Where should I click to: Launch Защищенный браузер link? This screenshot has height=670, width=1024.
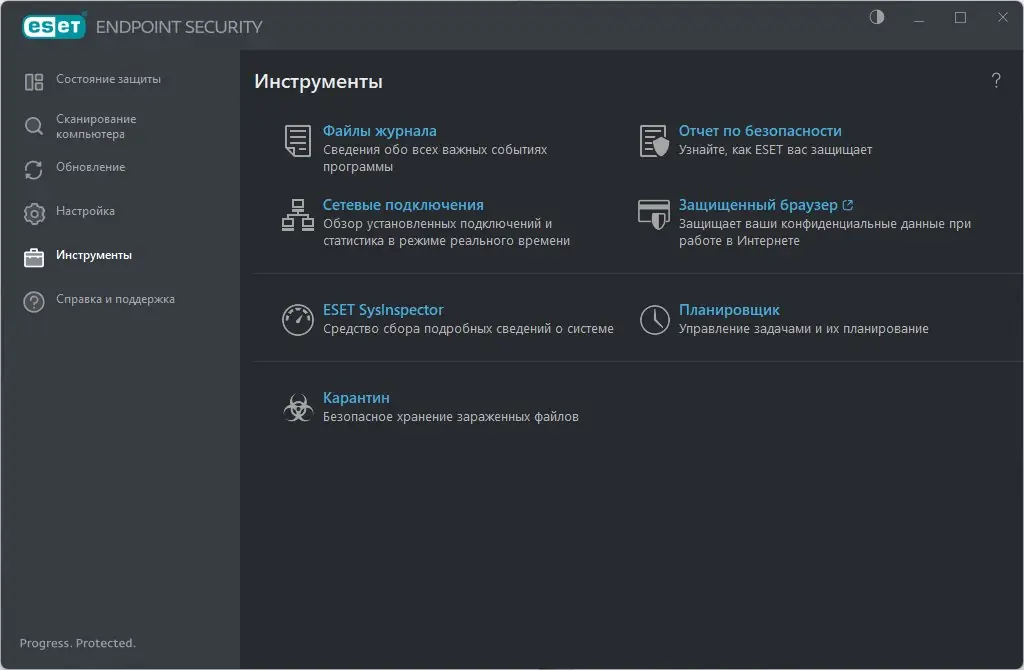[x=758, y=205]
